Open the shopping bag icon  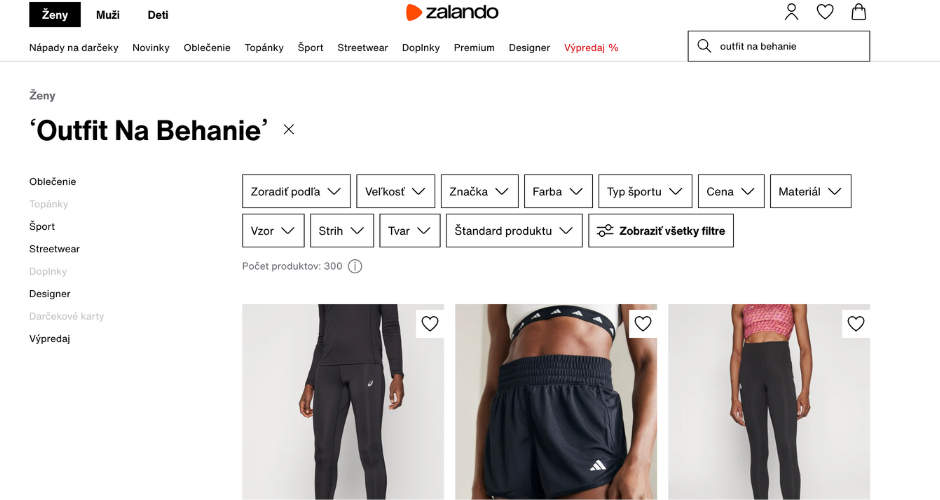click(858, 12)
